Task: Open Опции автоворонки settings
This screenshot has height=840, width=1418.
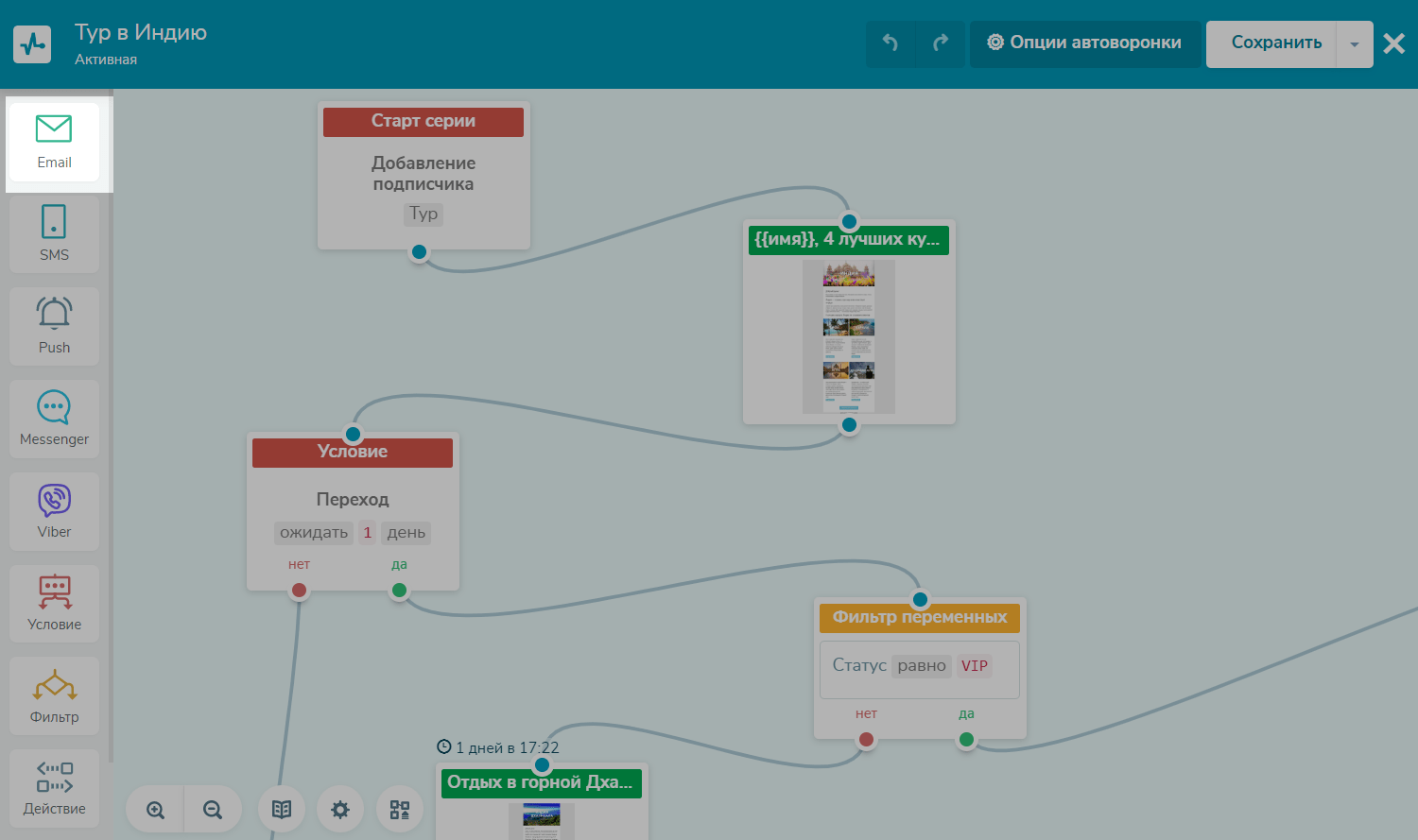Action: click(1084, 43)
